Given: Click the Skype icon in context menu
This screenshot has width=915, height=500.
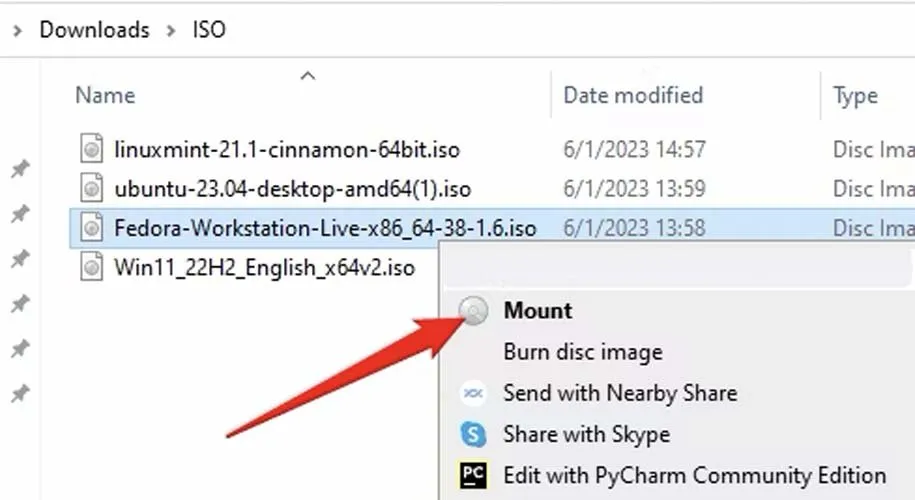Looking at the screenshot, I should pos(473,434).
